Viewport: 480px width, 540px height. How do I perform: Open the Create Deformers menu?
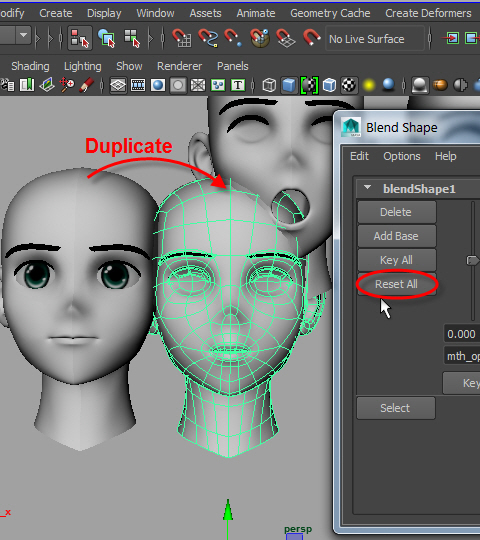pyautogui.click(x=428, y=13)
